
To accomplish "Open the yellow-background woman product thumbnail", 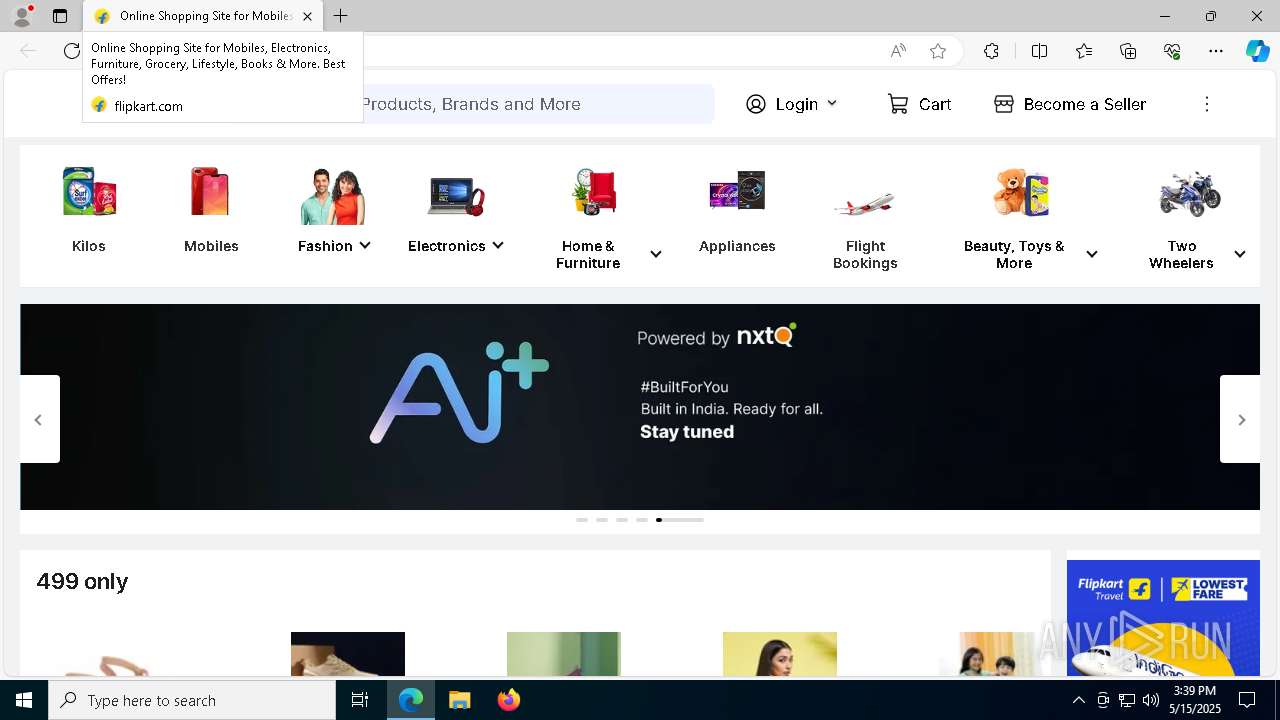I will [780, 654].
